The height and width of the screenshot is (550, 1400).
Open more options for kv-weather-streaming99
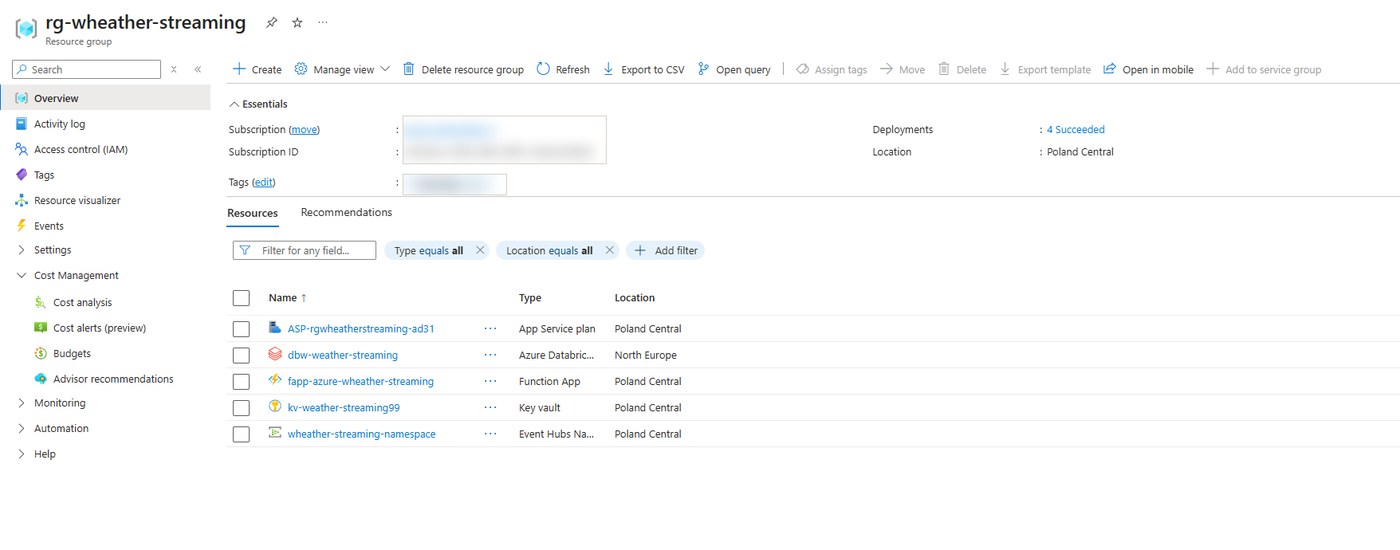point(490,407)
